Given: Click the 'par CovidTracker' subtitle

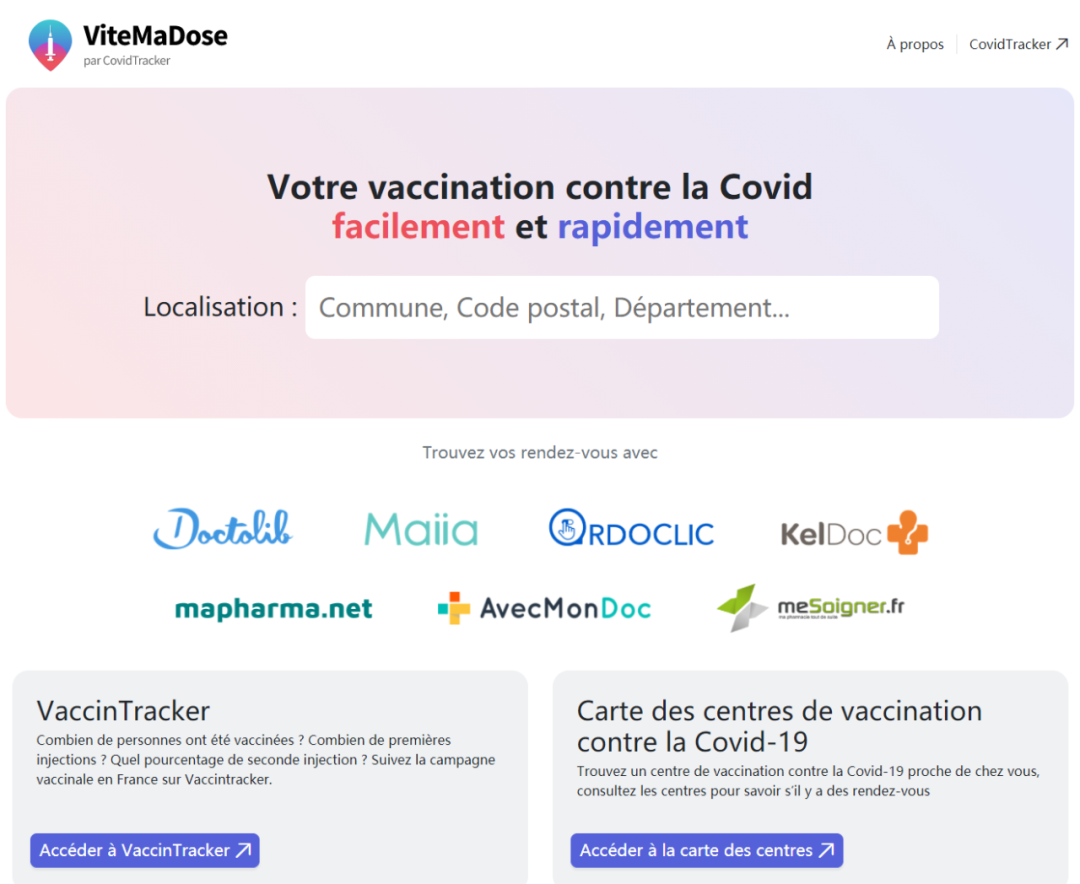Looking at the screenshot, I should (127, 61).
